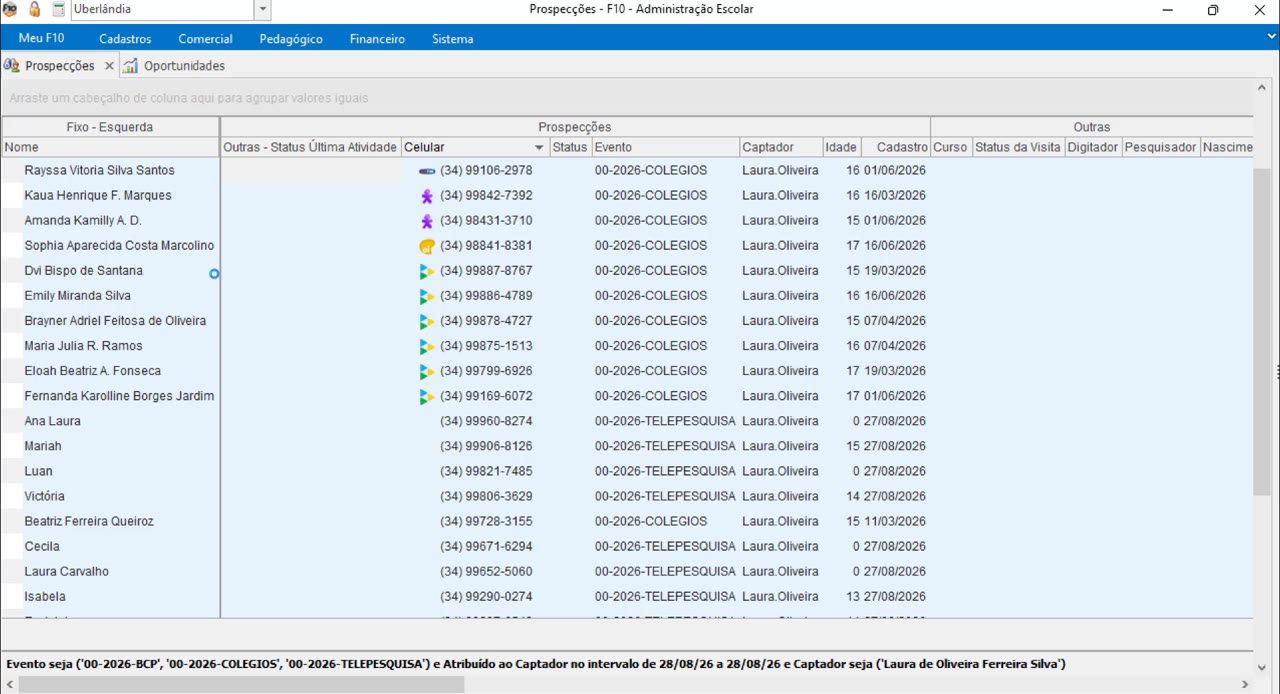Screen dimensions: 1280x694
Task: Click carrier icon beside (34) 99799-6926
Action: 427,371
